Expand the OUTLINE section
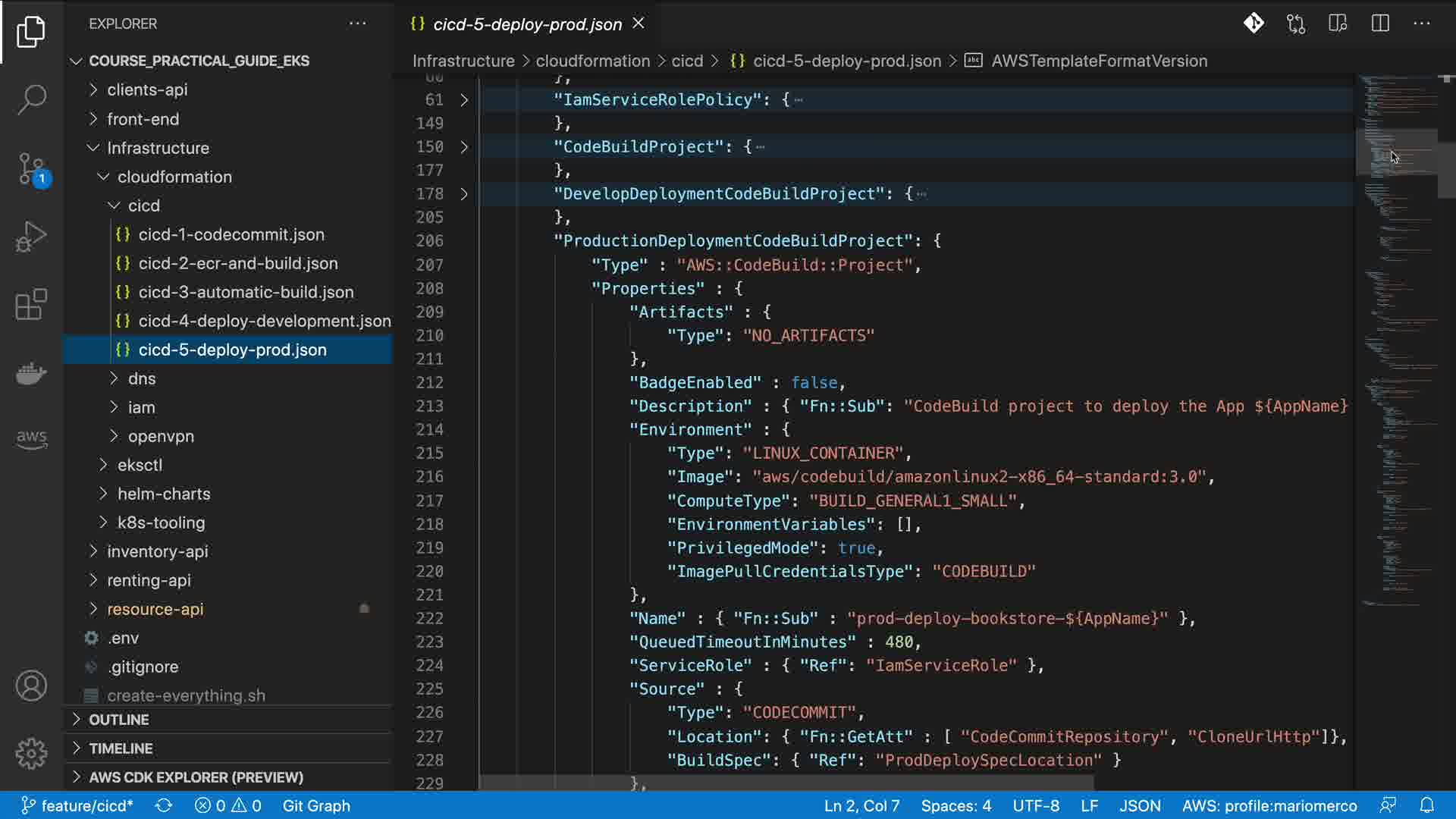Image resolution: width=1456 pixels, height=819 pixels. (x=119, y=720)
